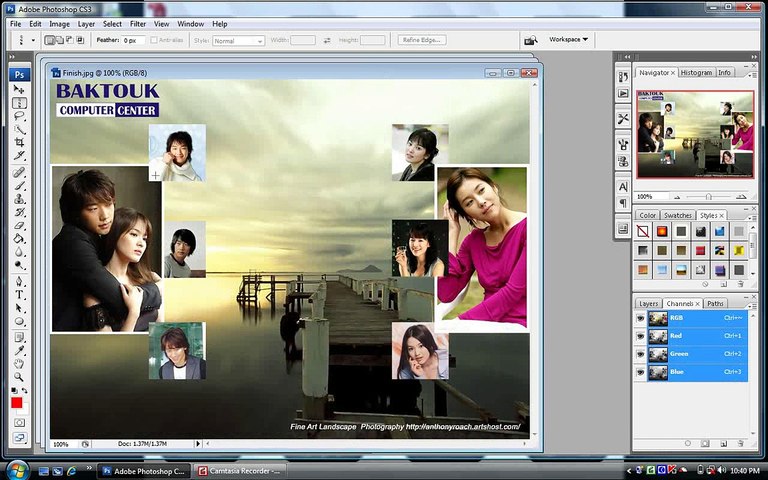Open Paragraph panel from dock
The height and width of the screenshot is (480, 768).
click(x=623, y=202)
